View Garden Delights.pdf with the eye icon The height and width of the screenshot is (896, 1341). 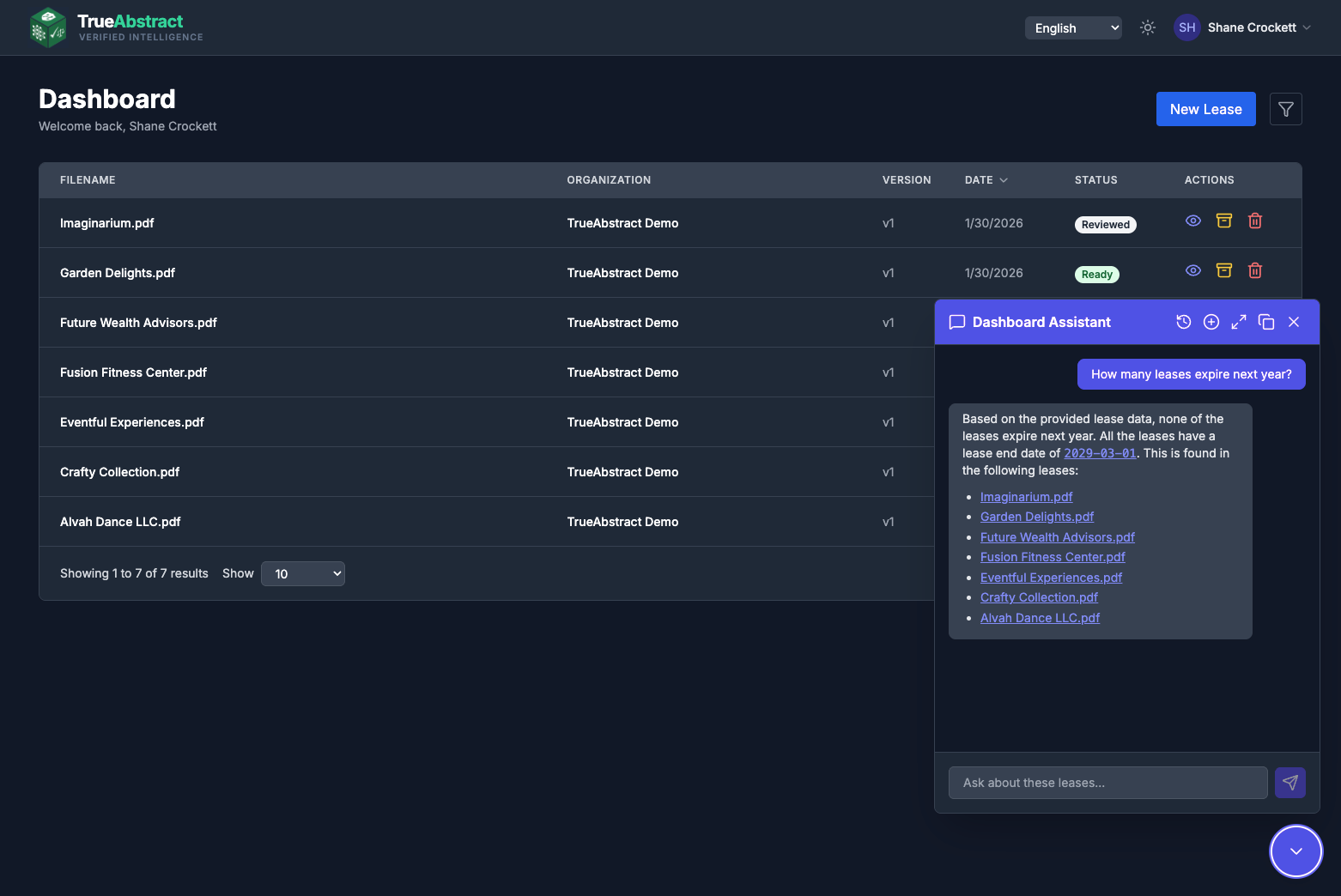(1192, 270)
